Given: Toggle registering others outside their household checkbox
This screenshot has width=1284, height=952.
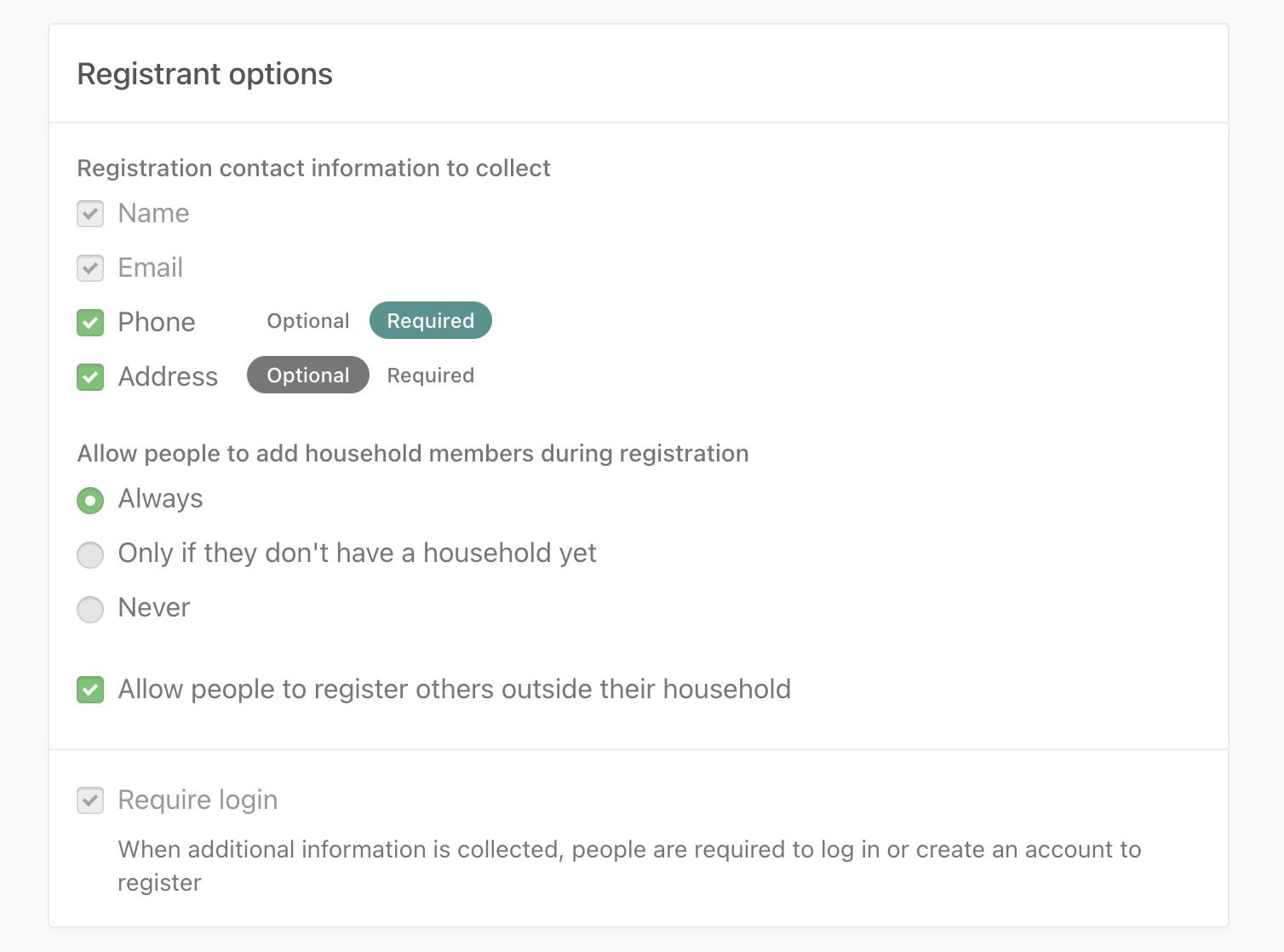Looking at the screenshot, I should [x=90, y=690].
